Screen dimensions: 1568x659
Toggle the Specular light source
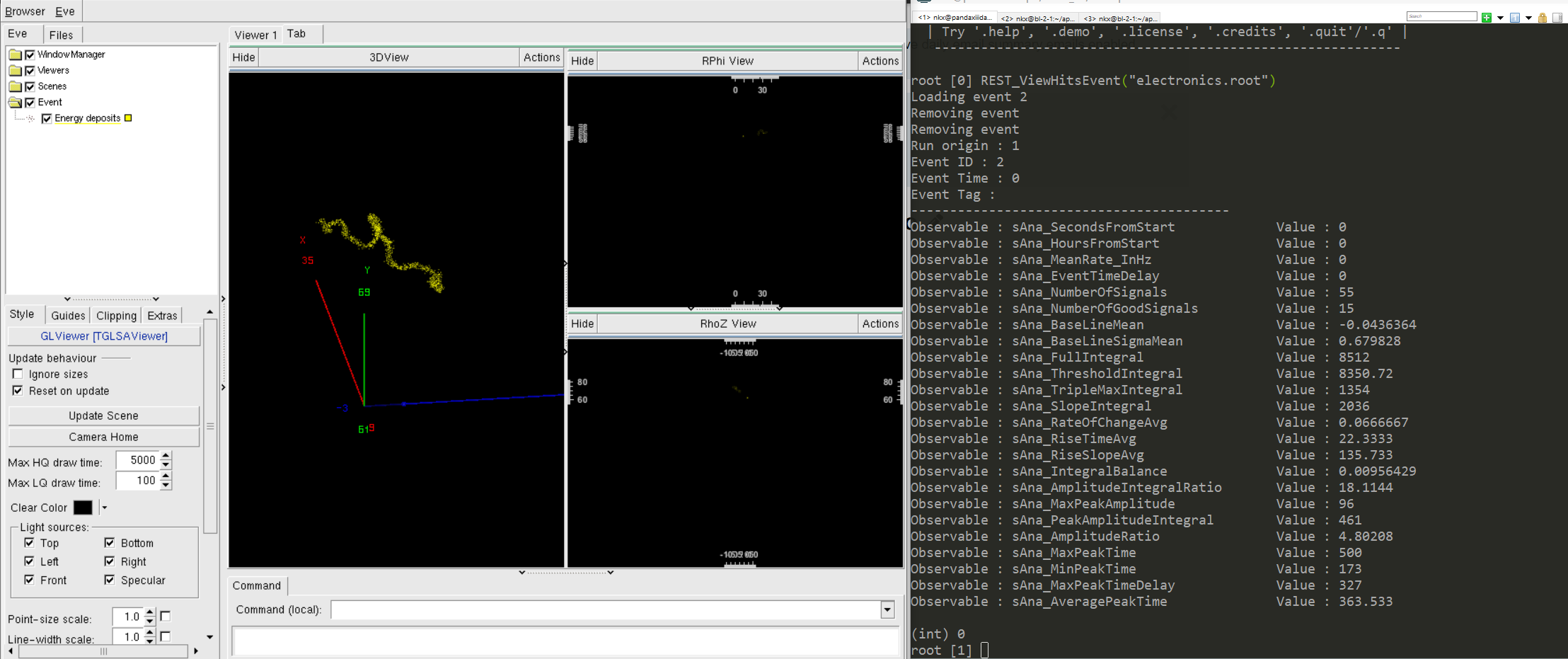tap(110, 580)
